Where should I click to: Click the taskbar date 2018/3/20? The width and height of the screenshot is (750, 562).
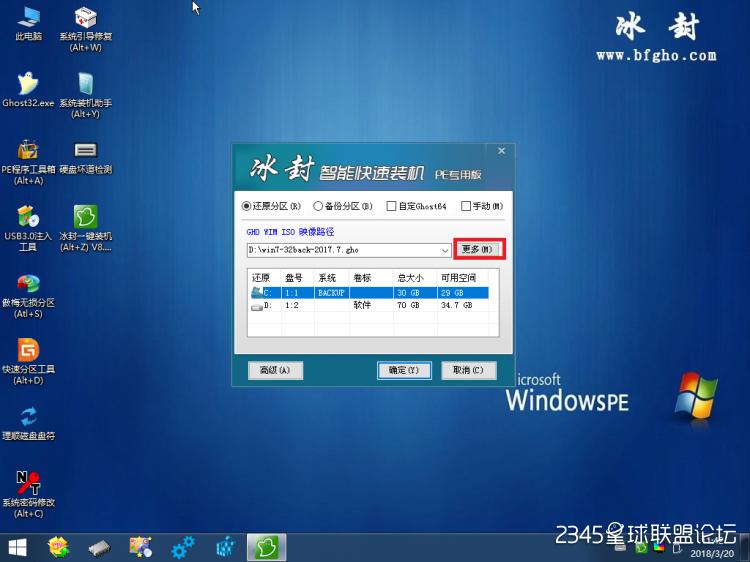point(712,554)
